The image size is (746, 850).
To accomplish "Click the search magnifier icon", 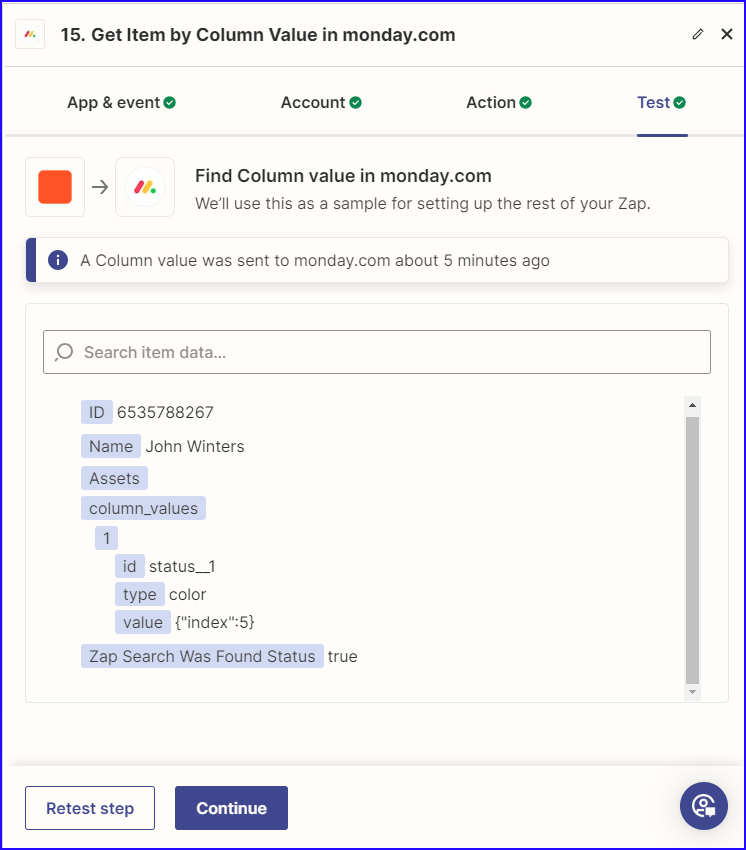I will 65,352.
